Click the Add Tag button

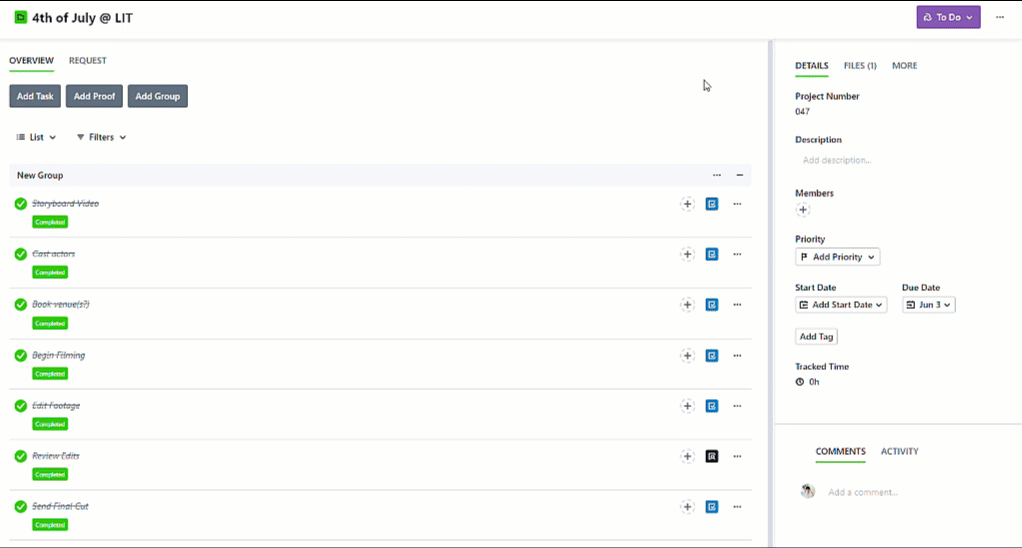point(816,337)
